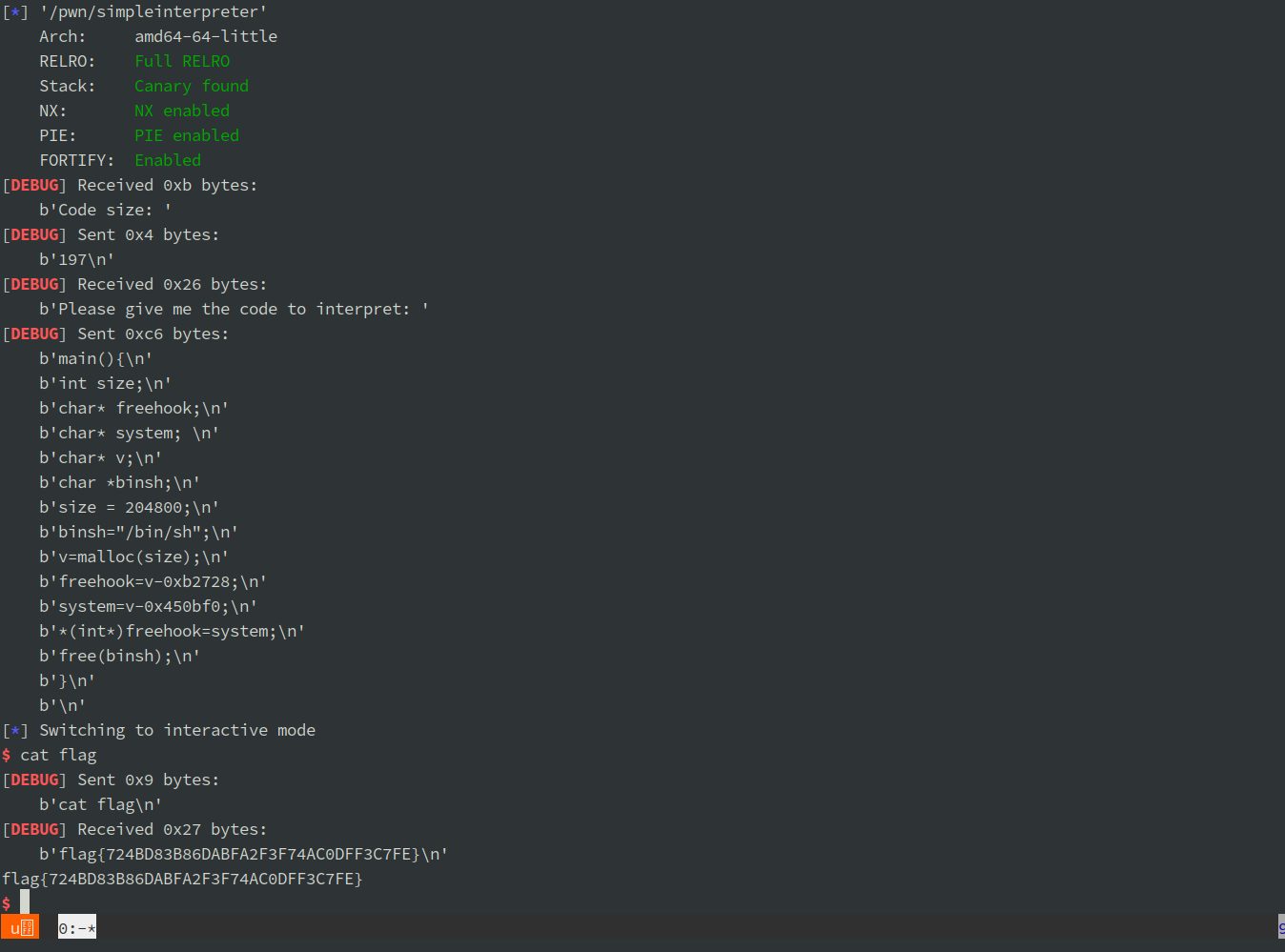Click the 'char* system;' code line
Image resolution: width=1285 pixels, height=952 pixels.
130,433
